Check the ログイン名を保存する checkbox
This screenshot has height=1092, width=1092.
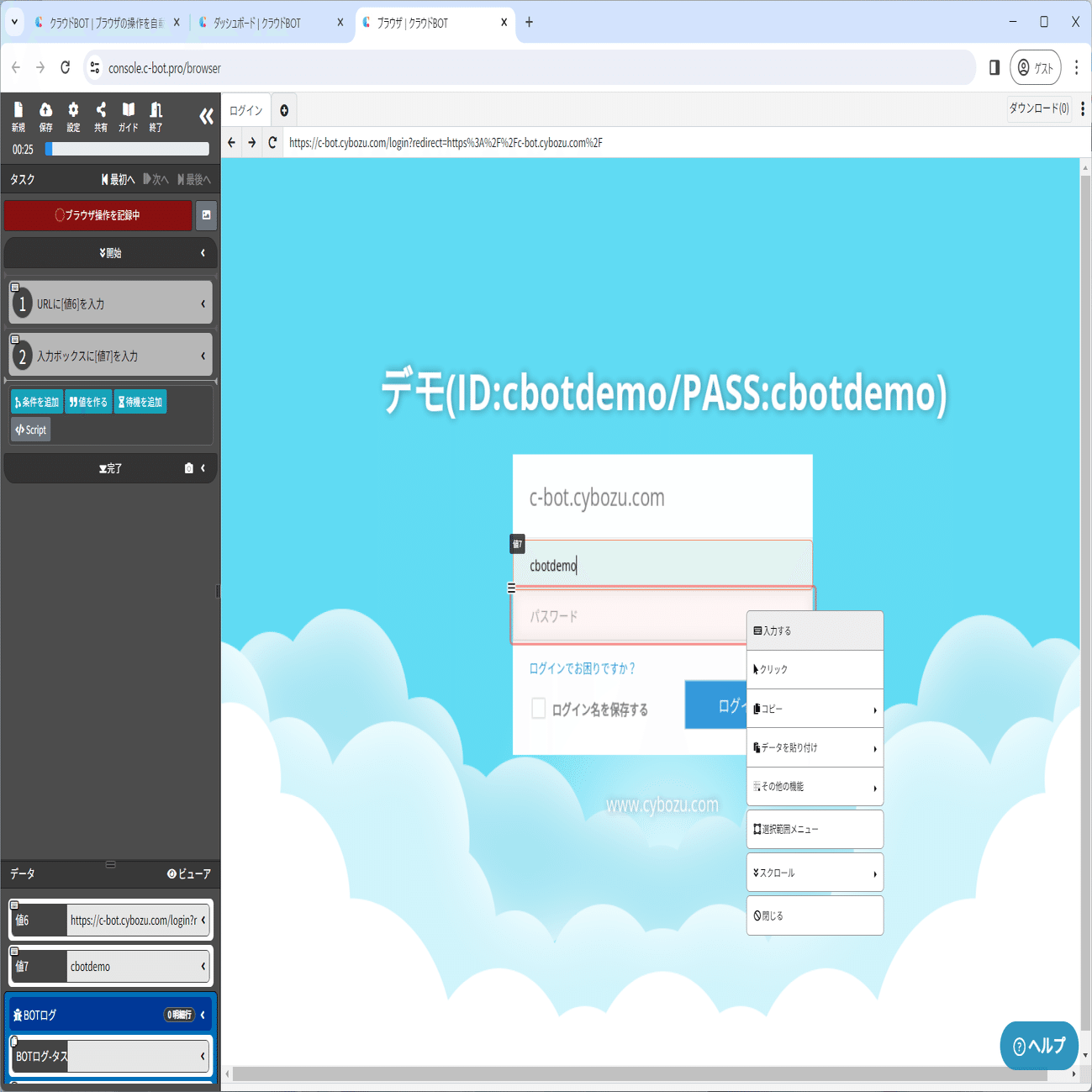click(x=538, y=709)
